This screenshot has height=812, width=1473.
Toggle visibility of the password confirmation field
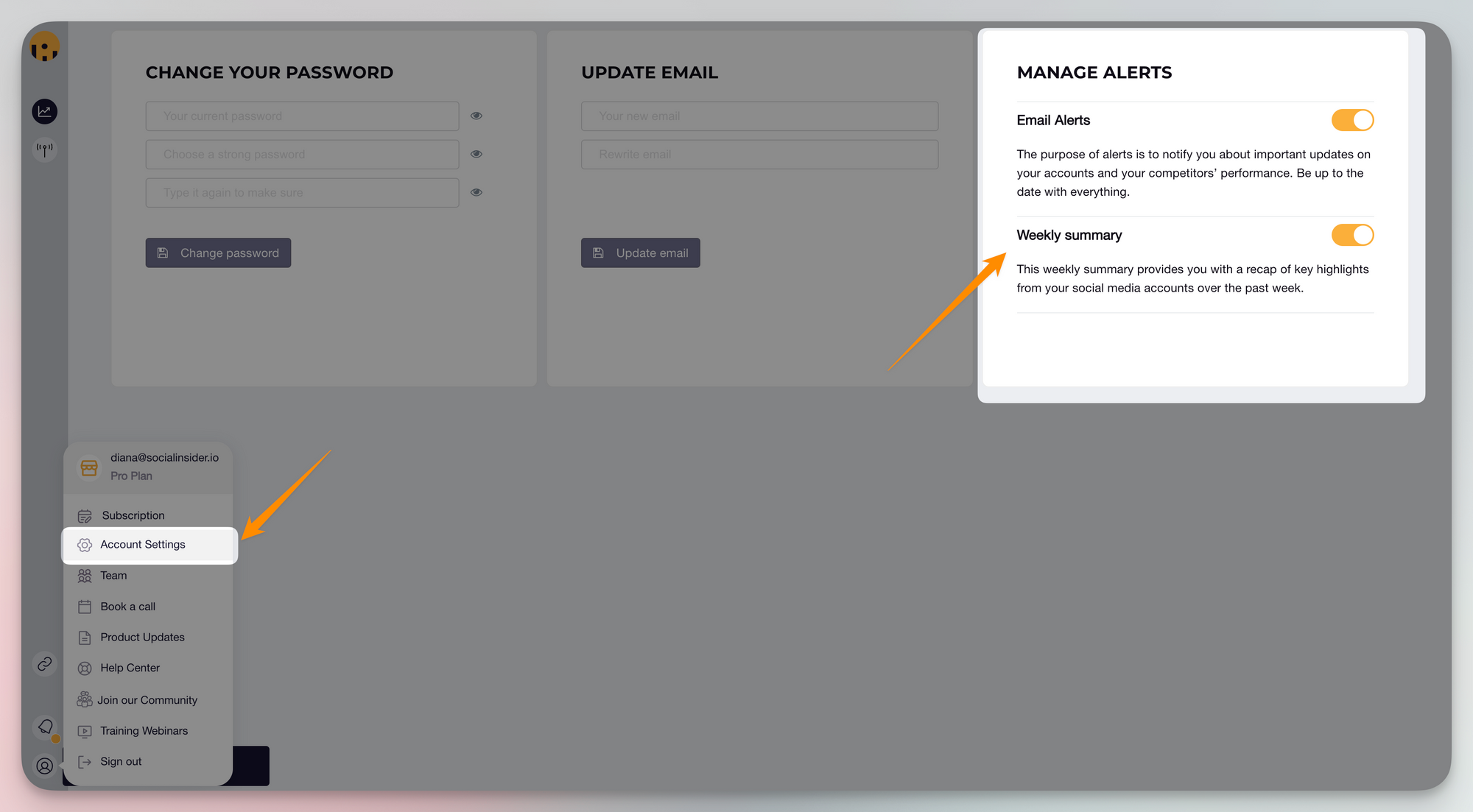click(x=477, y=192)
